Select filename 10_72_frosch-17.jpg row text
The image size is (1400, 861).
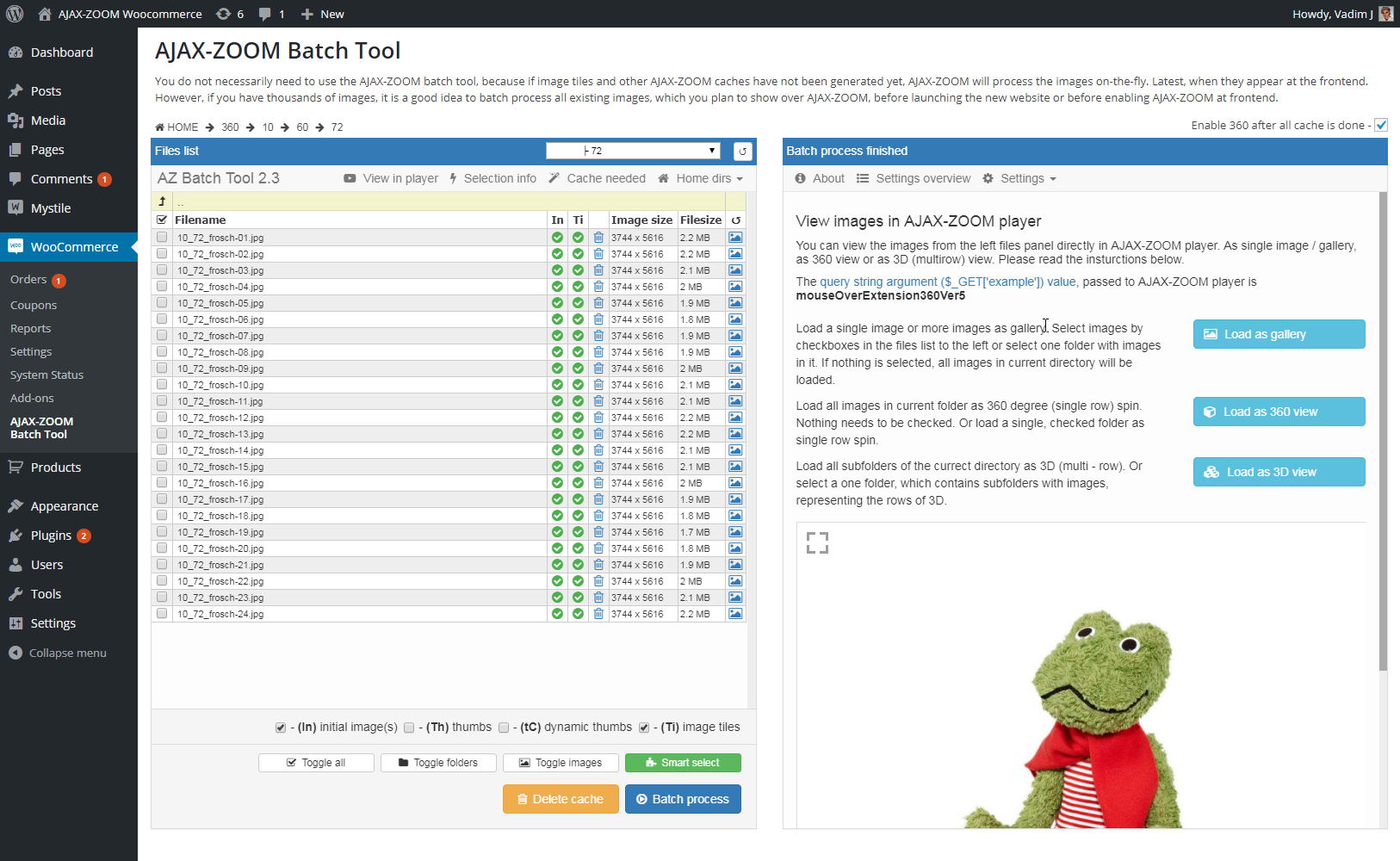coord(220,499)
